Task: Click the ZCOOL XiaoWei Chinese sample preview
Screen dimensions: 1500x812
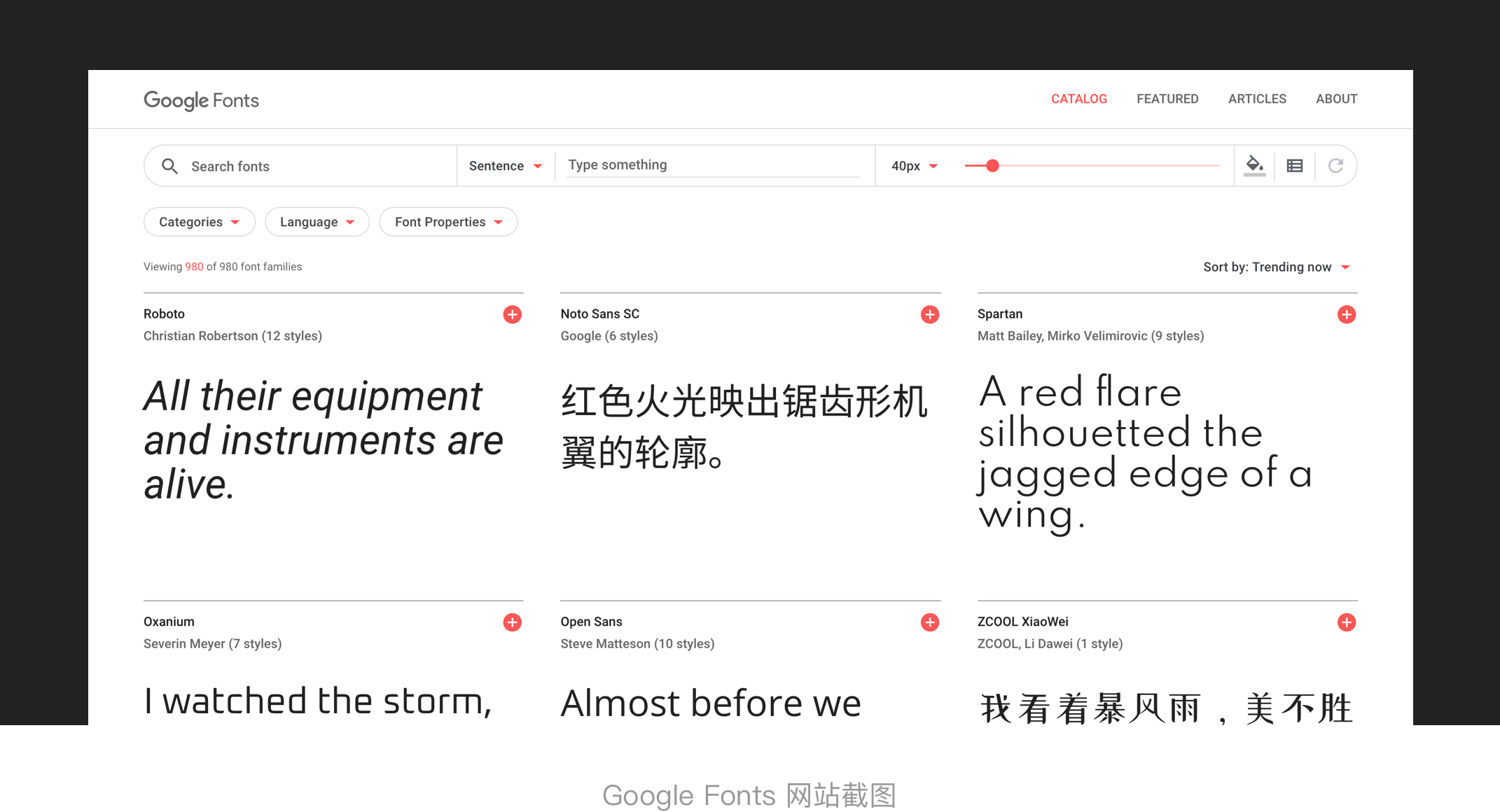Action: click(1166, 708)
